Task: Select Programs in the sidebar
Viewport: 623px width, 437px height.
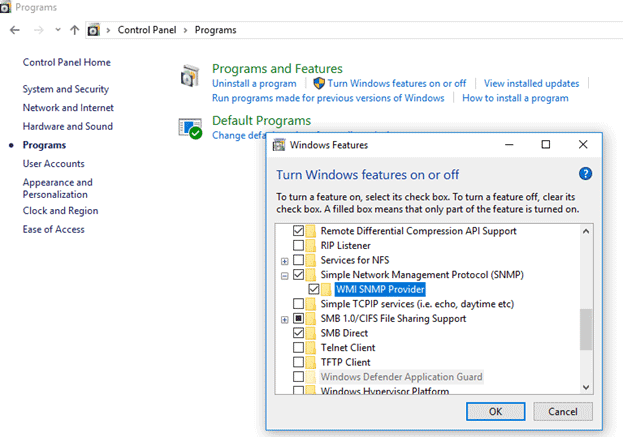Action: (44, 145)
